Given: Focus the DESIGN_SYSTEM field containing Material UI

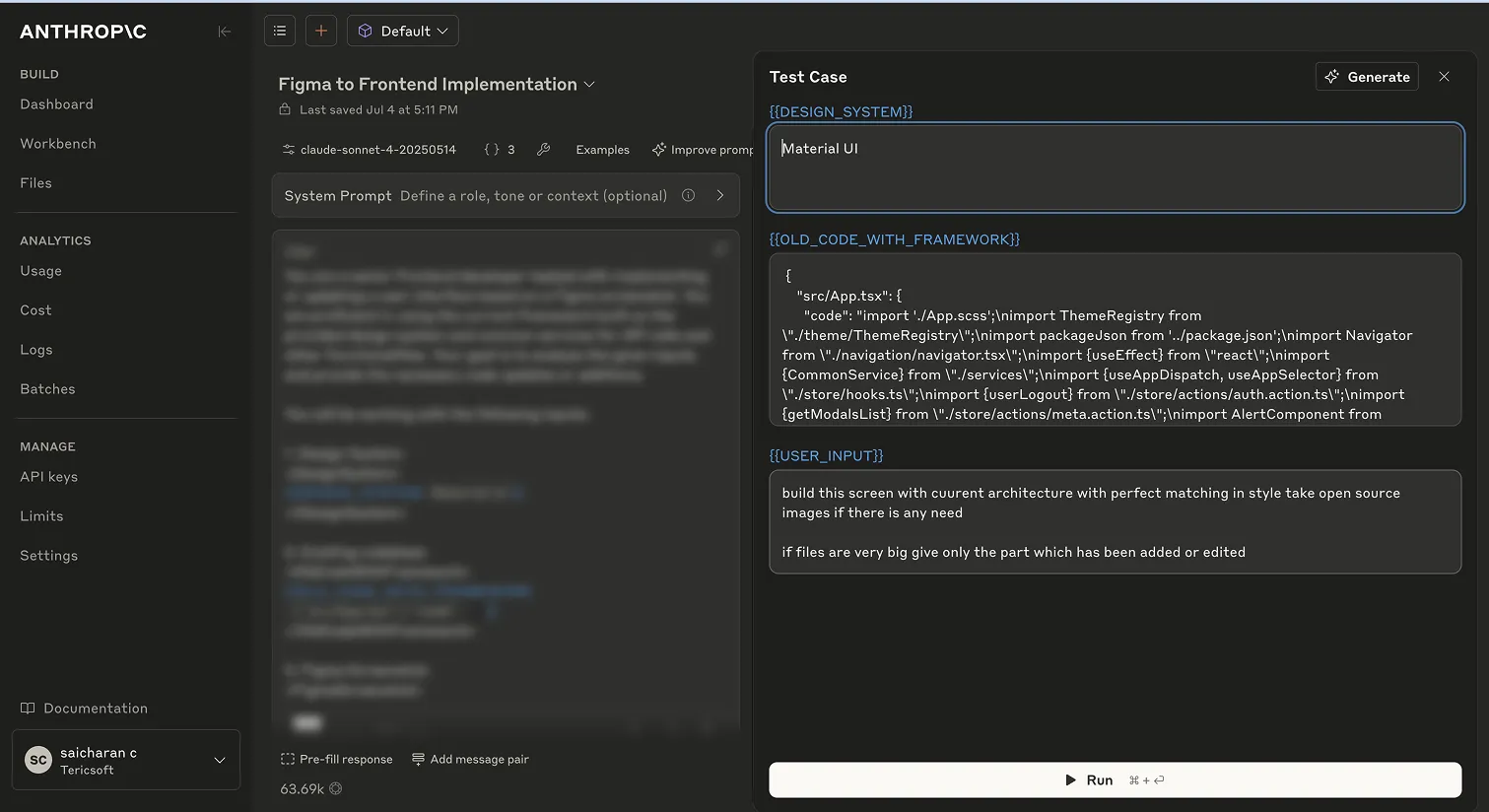Looking at the screenshot, I should [1115, 168].
